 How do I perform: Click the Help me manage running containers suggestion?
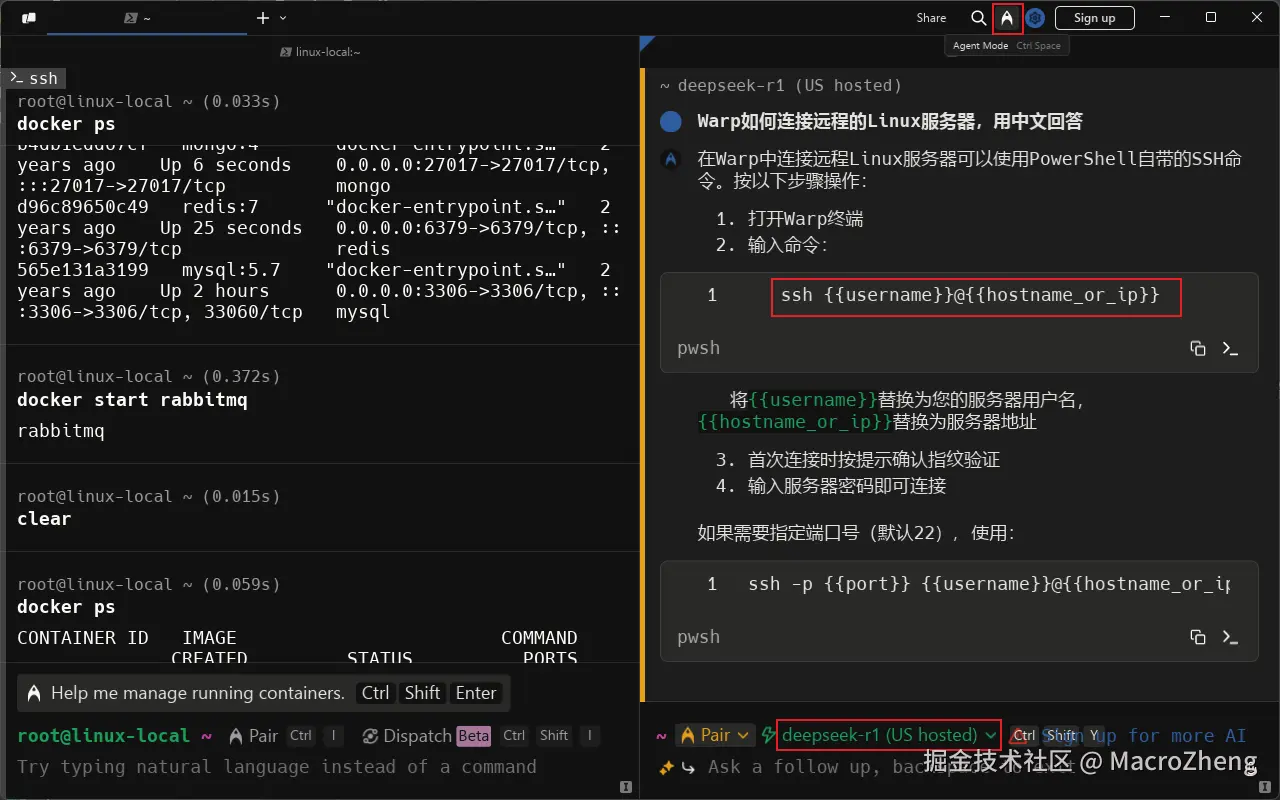click(263, 693)
